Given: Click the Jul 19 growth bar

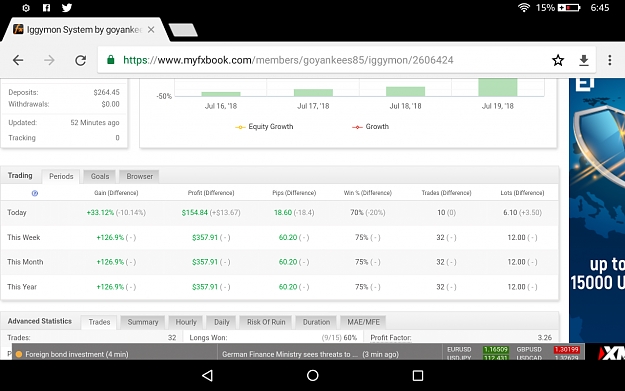Looking at the screenshot, I should 497,87.
